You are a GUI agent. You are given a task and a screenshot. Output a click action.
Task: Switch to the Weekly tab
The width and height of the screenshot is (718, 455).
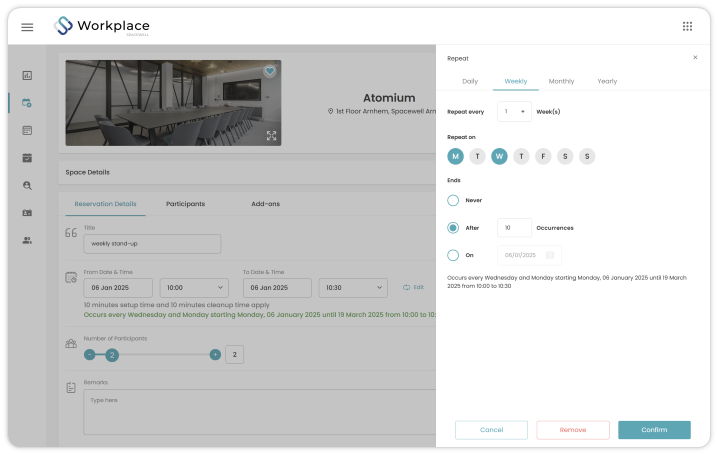516,81
